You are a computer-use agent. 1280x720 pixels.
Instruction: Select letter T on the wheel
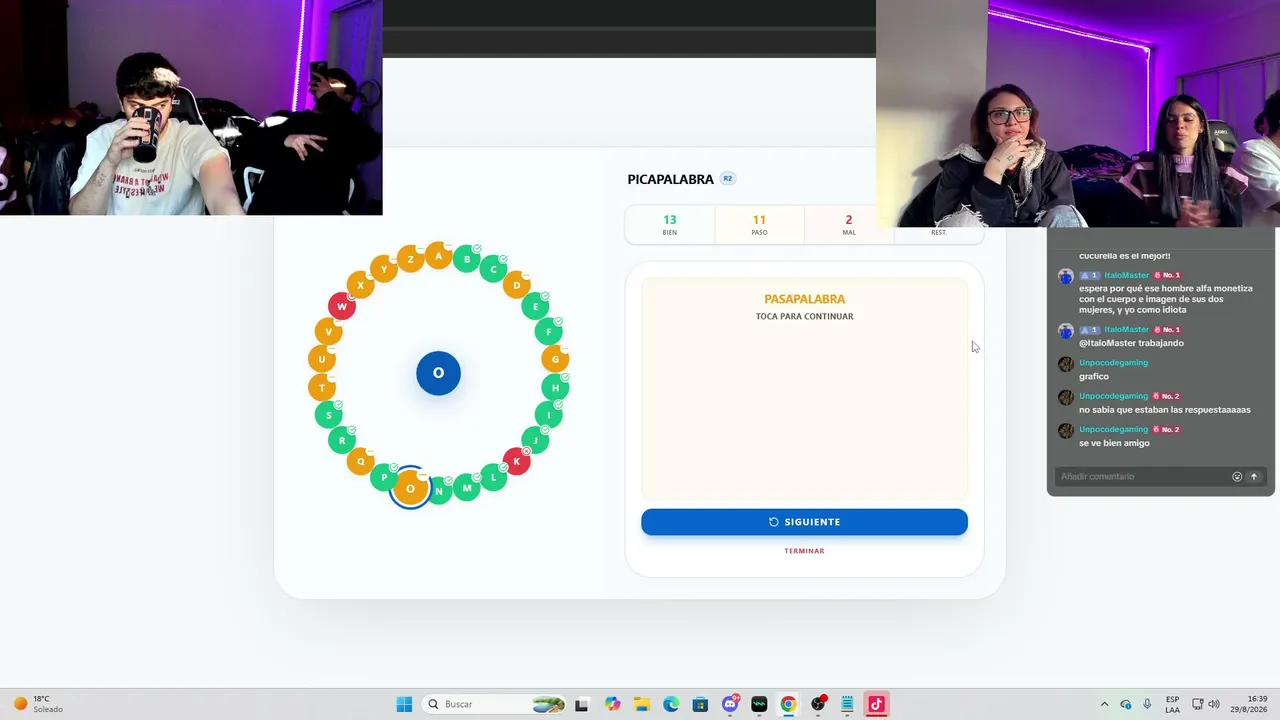click(322, 387)
